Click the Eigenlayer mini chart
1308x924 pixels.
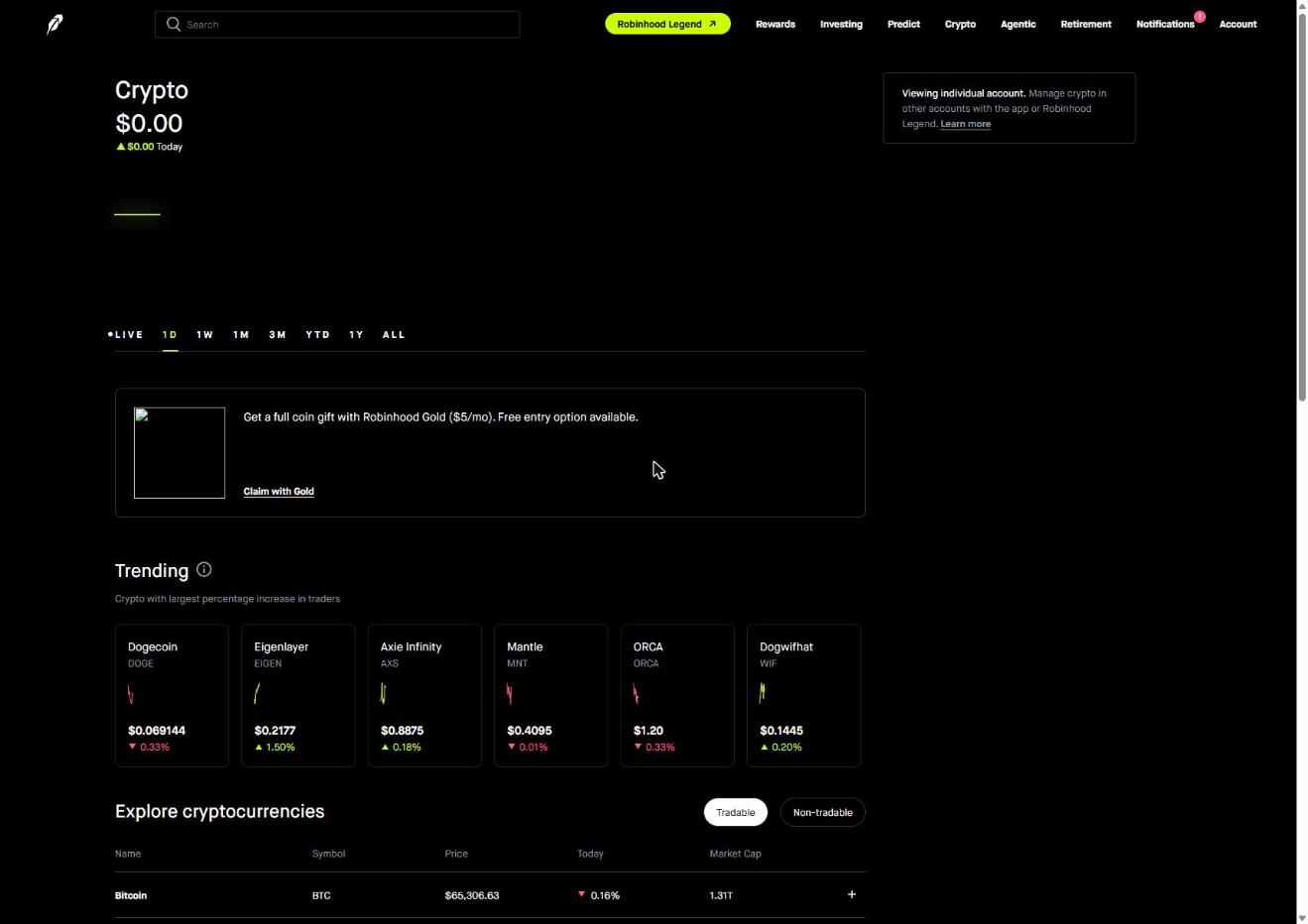coord(257,694)
